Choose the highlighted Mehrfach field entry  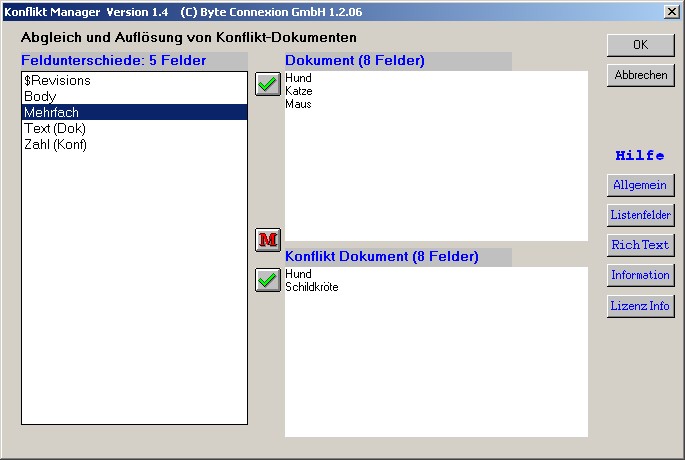(51, 113)
